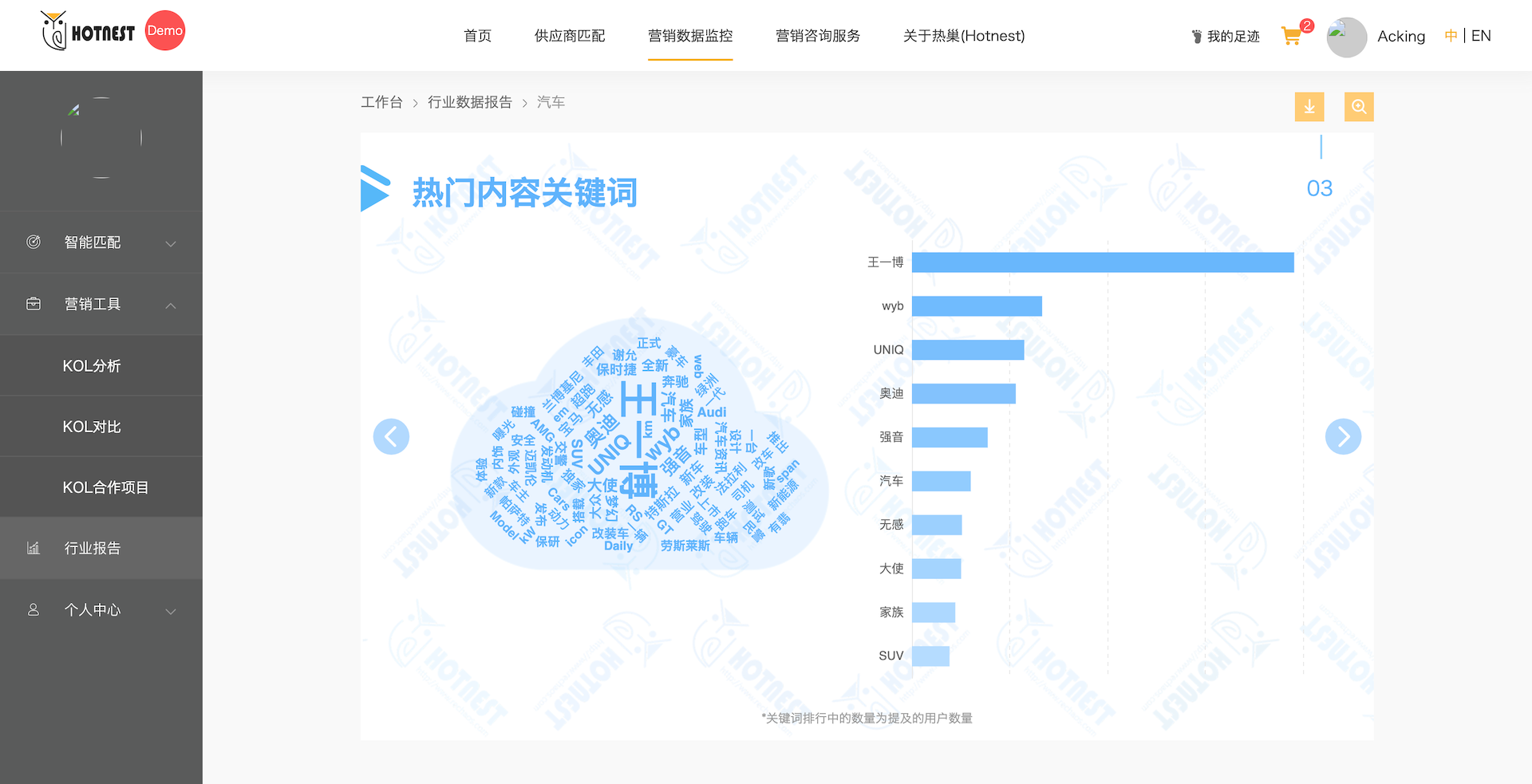Open 我的足迹 footprint icon link
The image size is (1532, 784).
click(1226, 37)
